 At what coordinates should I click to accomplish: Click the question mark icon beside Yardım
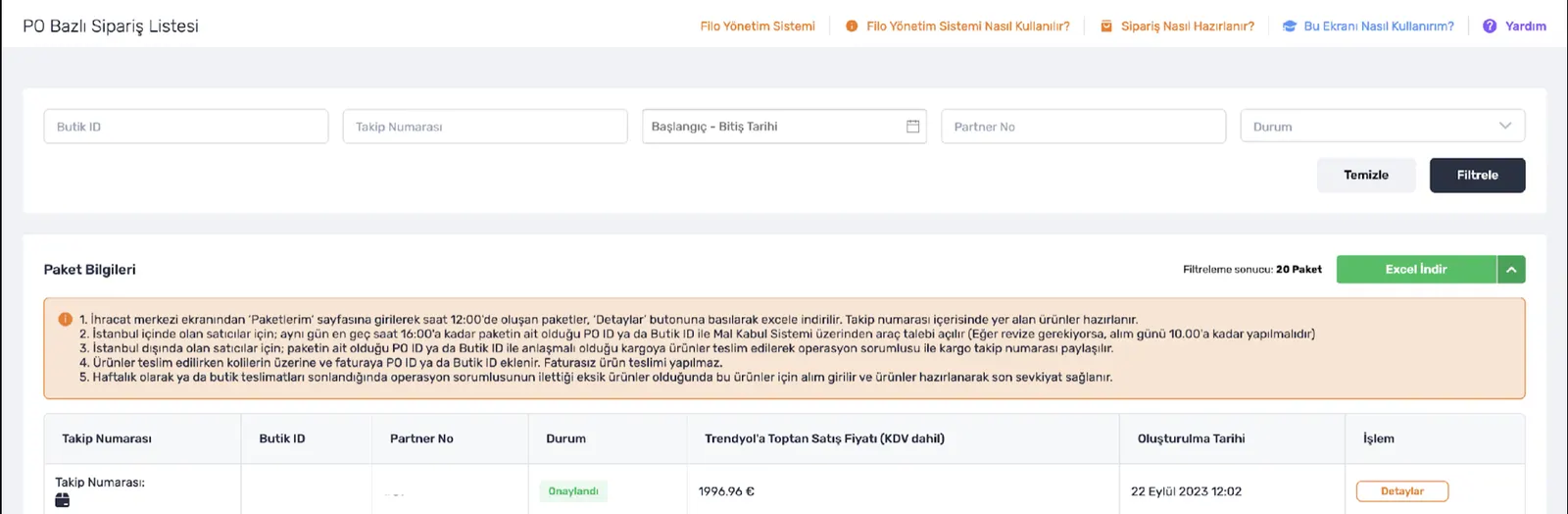(x=1490, y=26)
